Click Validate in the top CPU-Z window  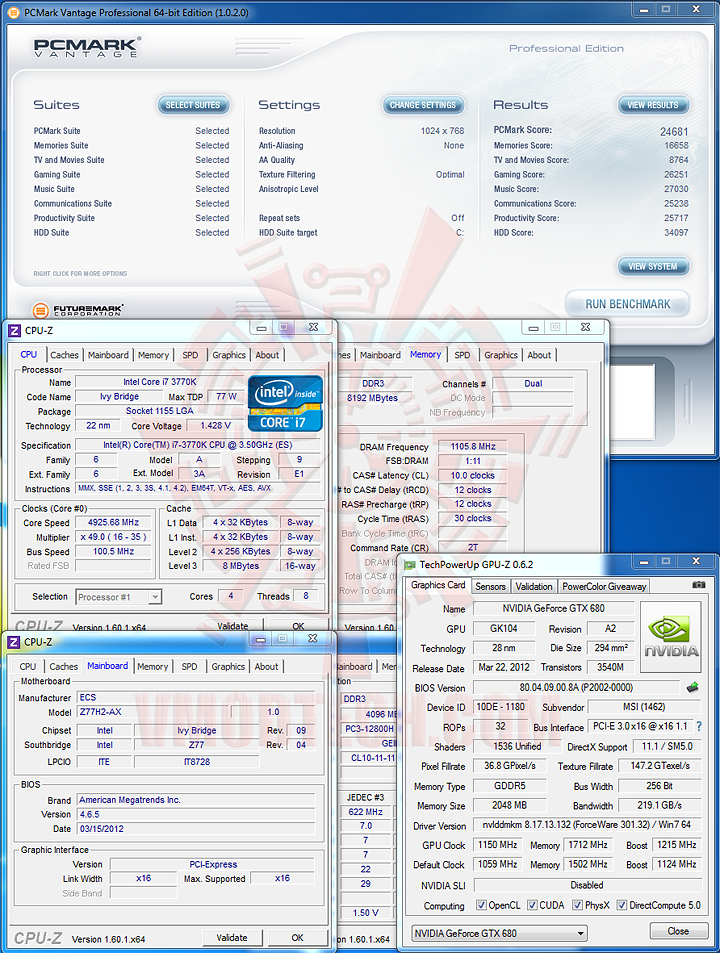(x=233, y=625)
